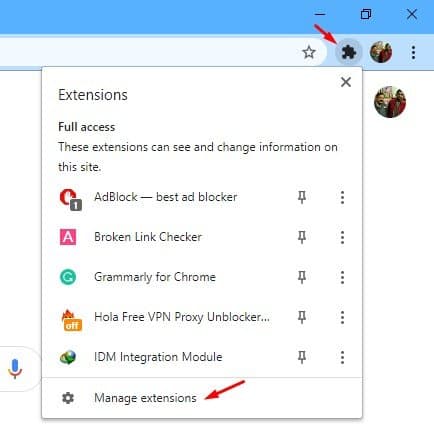
Task: Open more options for AdBlock
Action: (342, 197)
